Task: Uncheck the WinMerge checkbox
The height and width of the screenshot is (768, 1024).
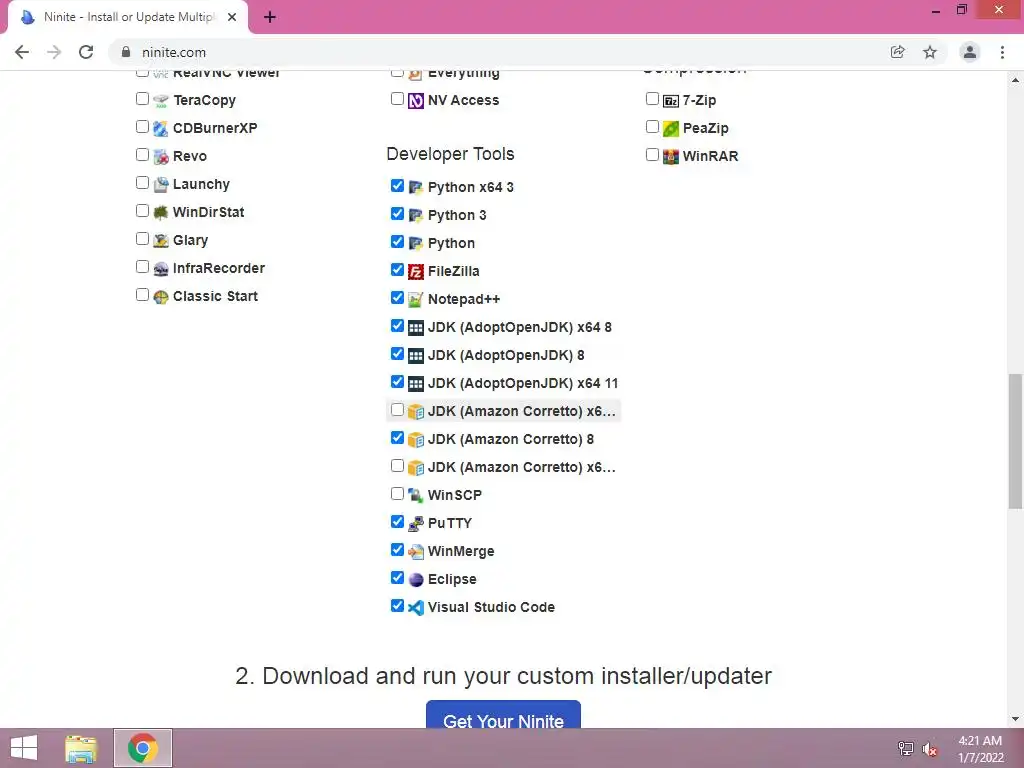Action: [397, 550]
